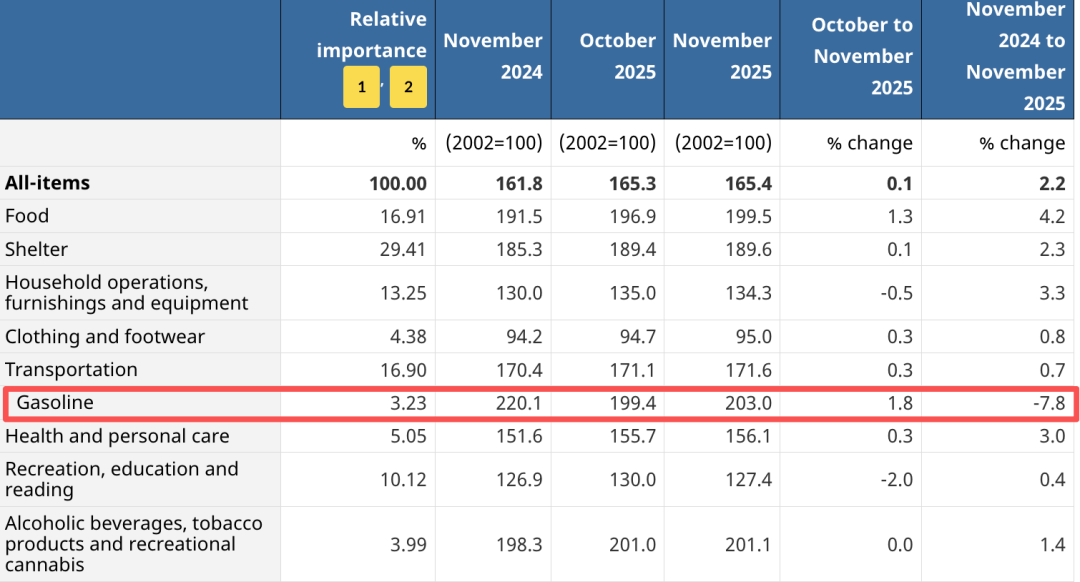Click Recreation, education and reading row label
This screenshot has height=582, width=1080.
[122, 479]
